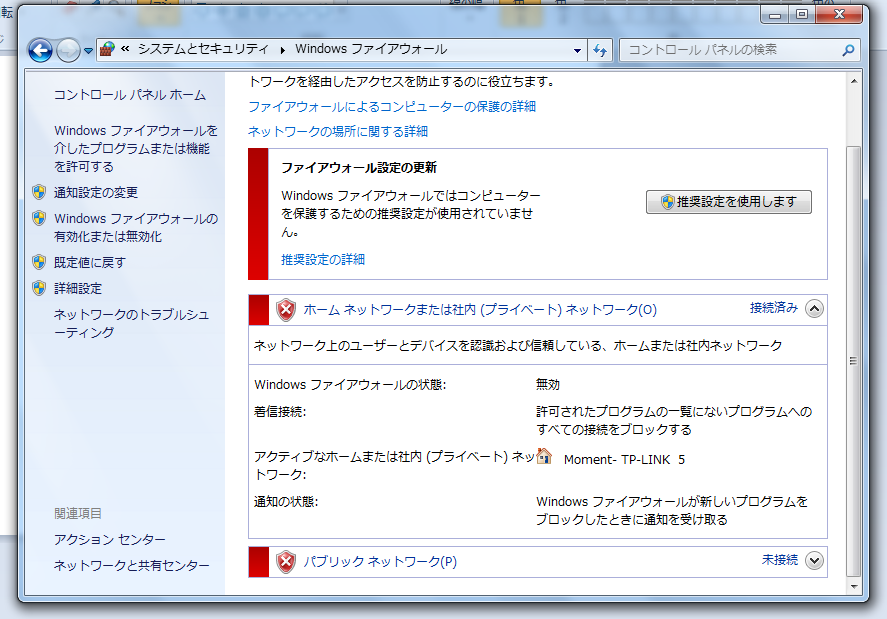Select システムとセキュリティ breadcrumb in address bar
Screen dimensions: 887x619
(203, 49)
